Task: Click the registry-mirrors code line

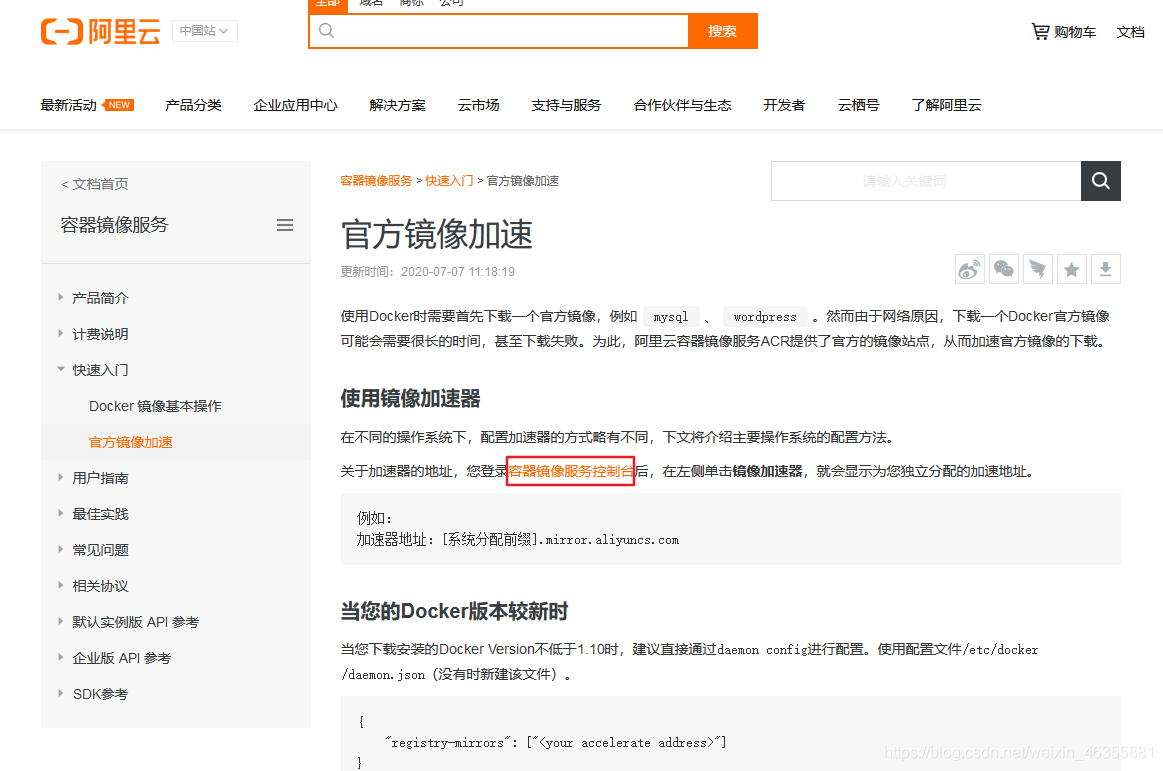Action: 556,743
